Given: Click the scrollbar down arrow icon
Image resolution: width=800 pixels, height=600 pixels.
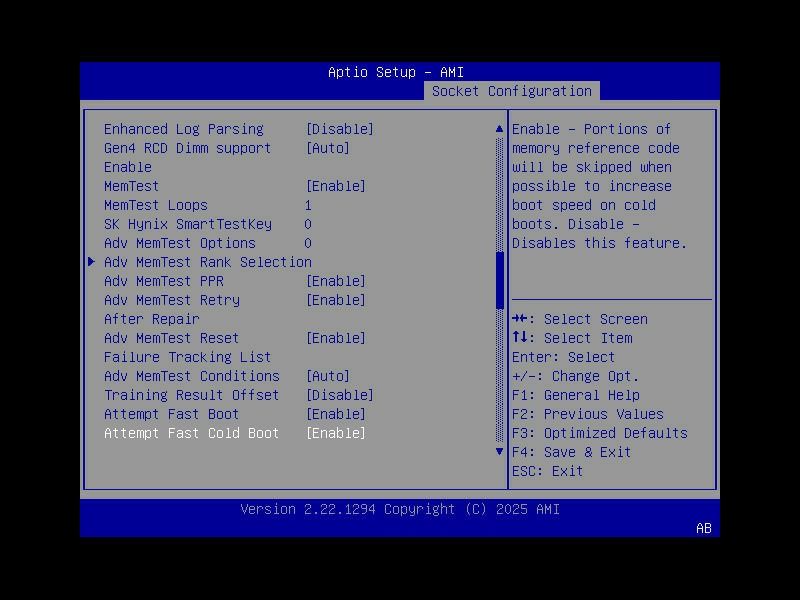Looking at the screenshot, I should tap(498, 452).
